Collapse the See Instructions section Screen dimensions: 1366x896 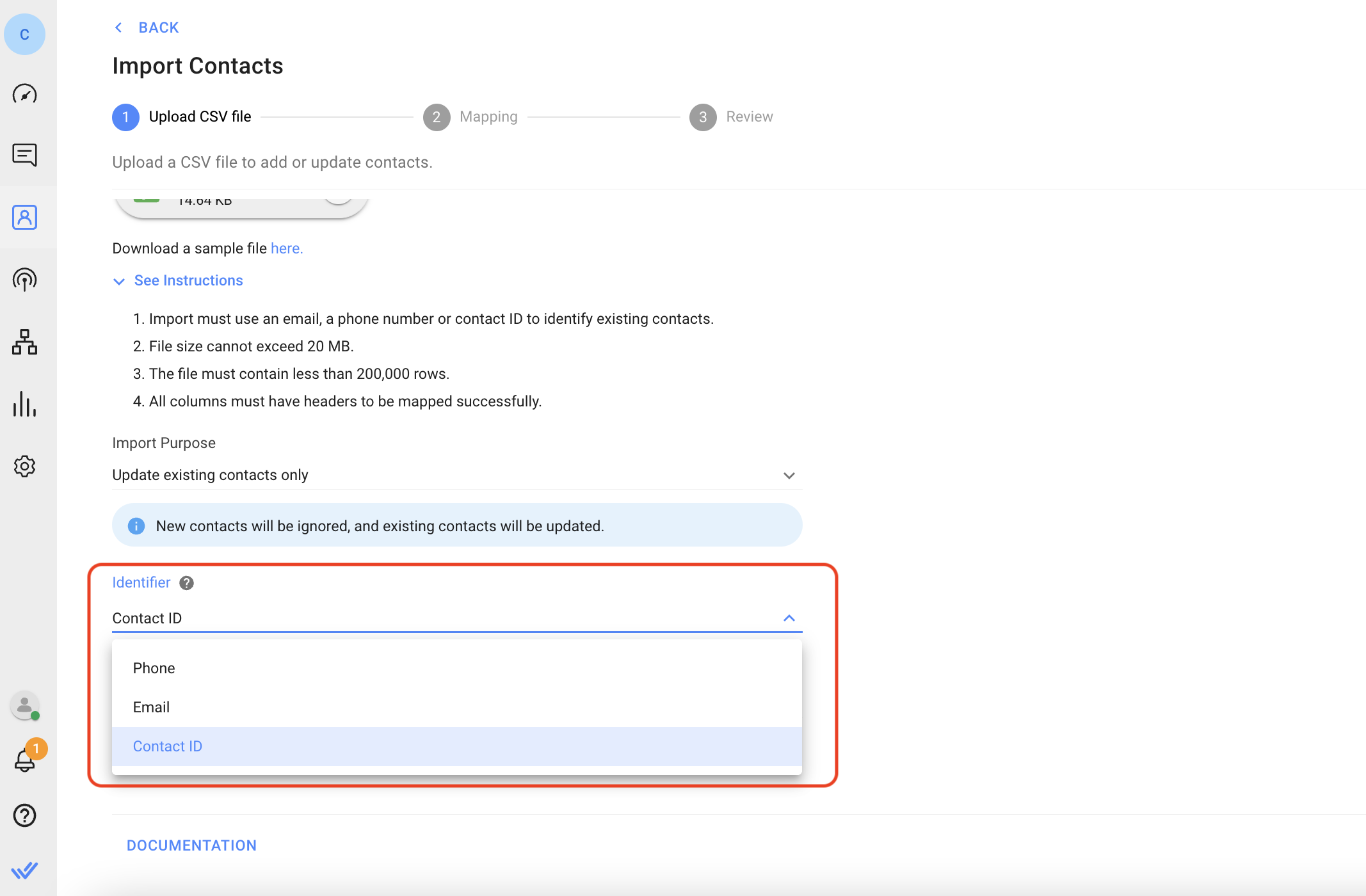tap(188, 280)
